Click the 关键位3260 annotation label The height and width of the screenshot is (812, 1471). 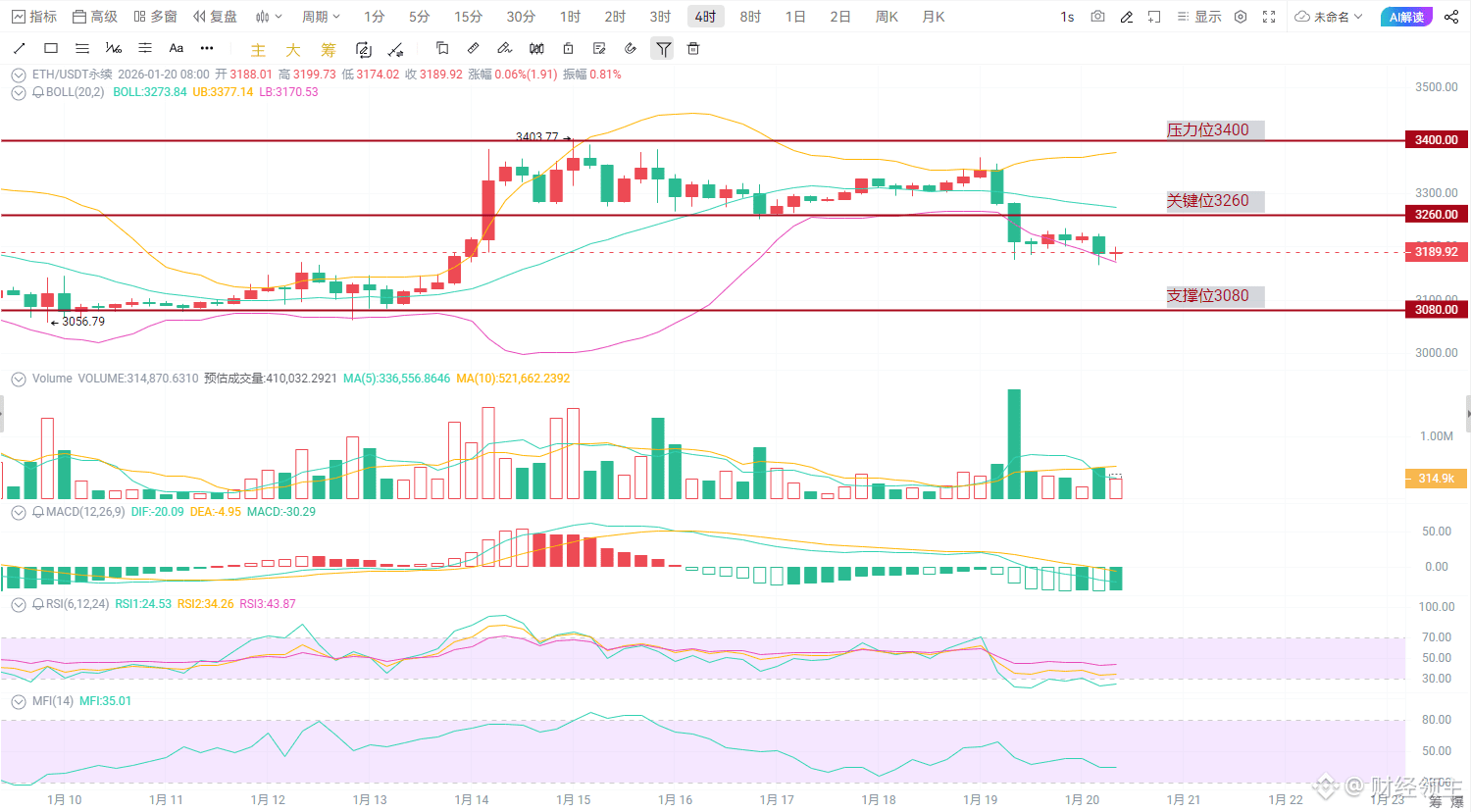[1215, 201]
